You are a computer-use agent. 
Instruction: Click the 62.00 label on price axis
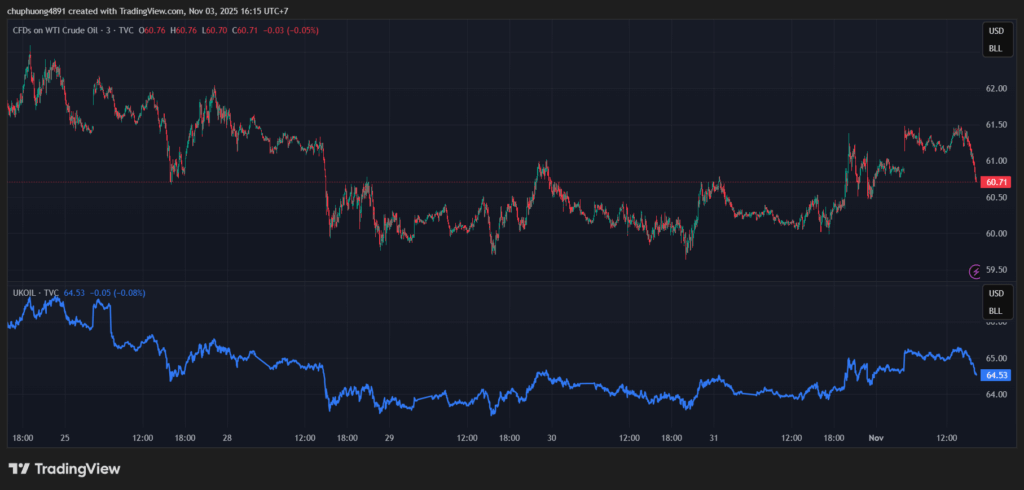[x=995, y=88]
